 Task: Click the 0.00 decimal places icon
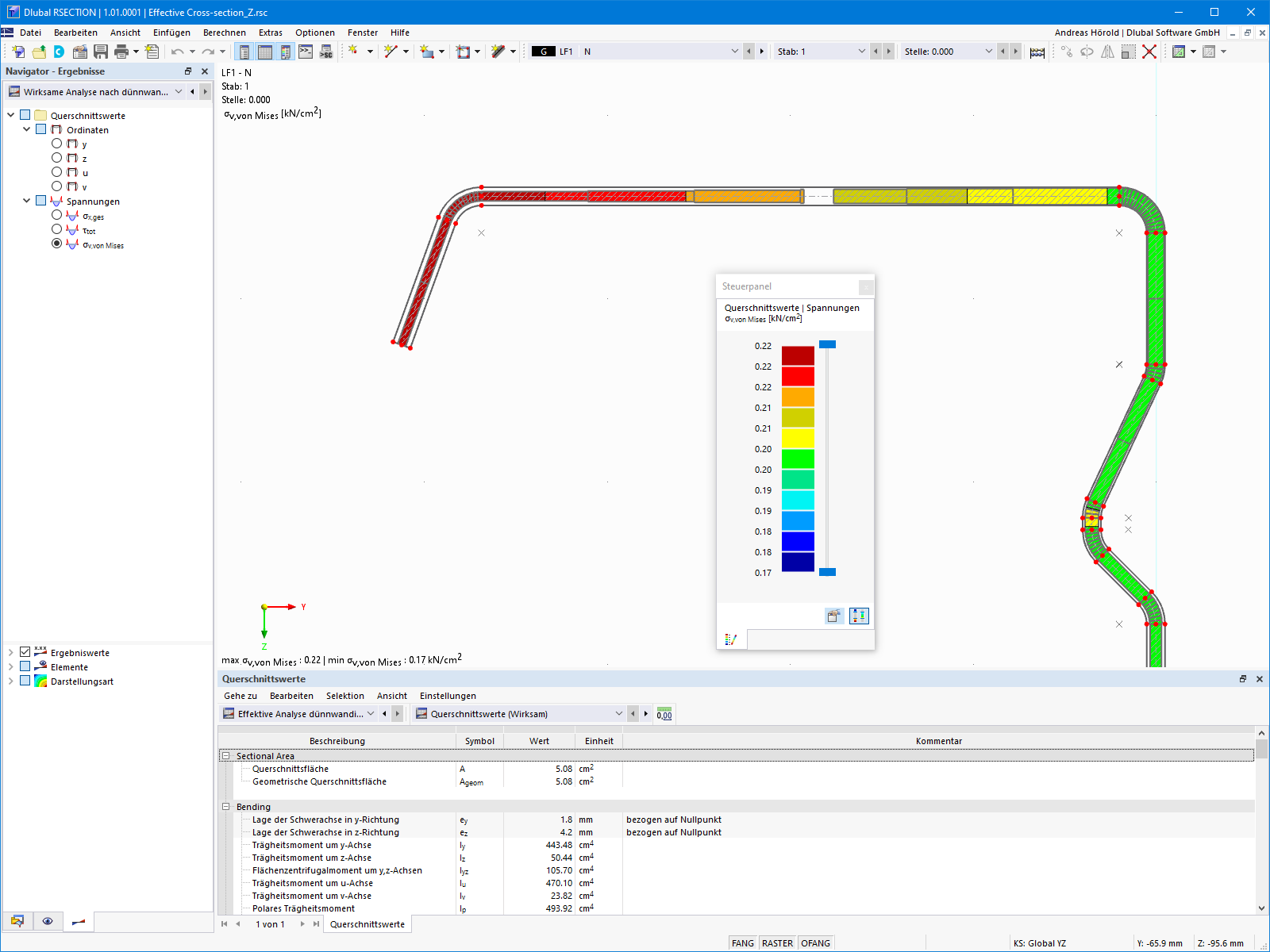click(x=664, y=714)
